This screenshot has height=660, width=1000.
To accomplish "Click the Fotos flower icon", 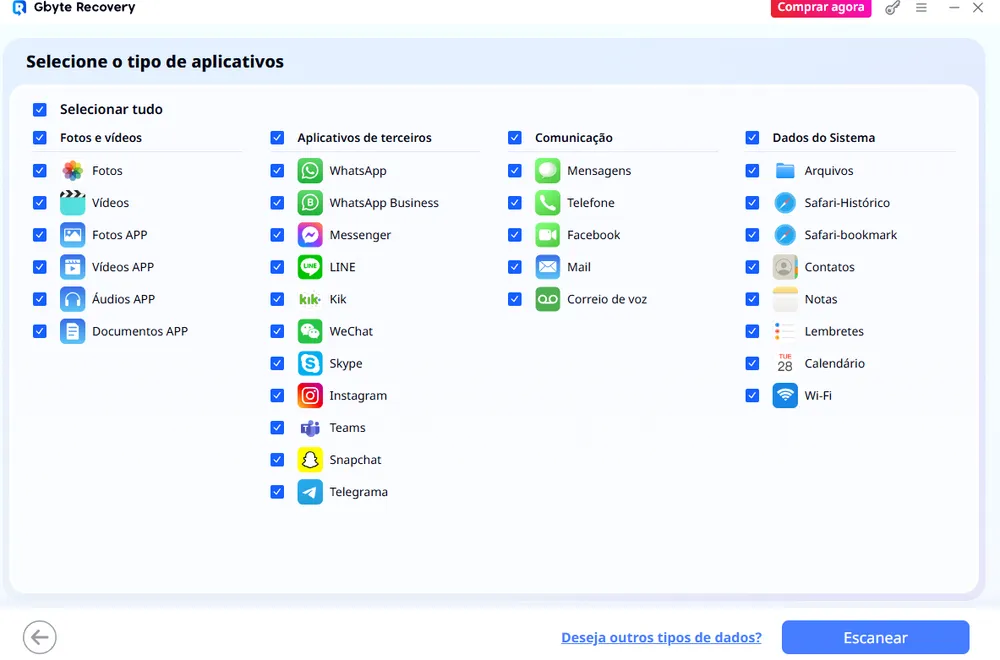I will 72,171.
